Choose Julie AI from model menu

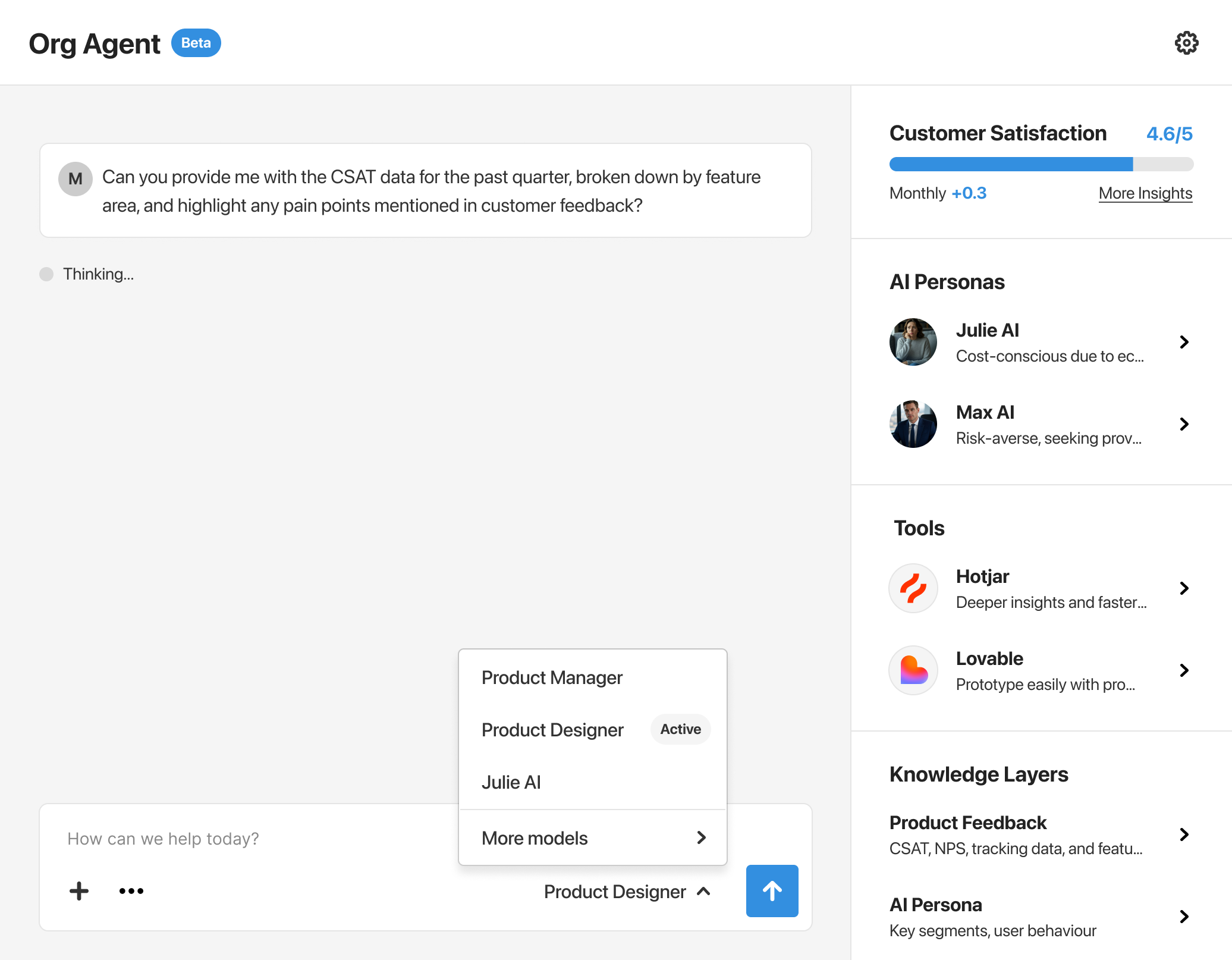coord(511,782)
